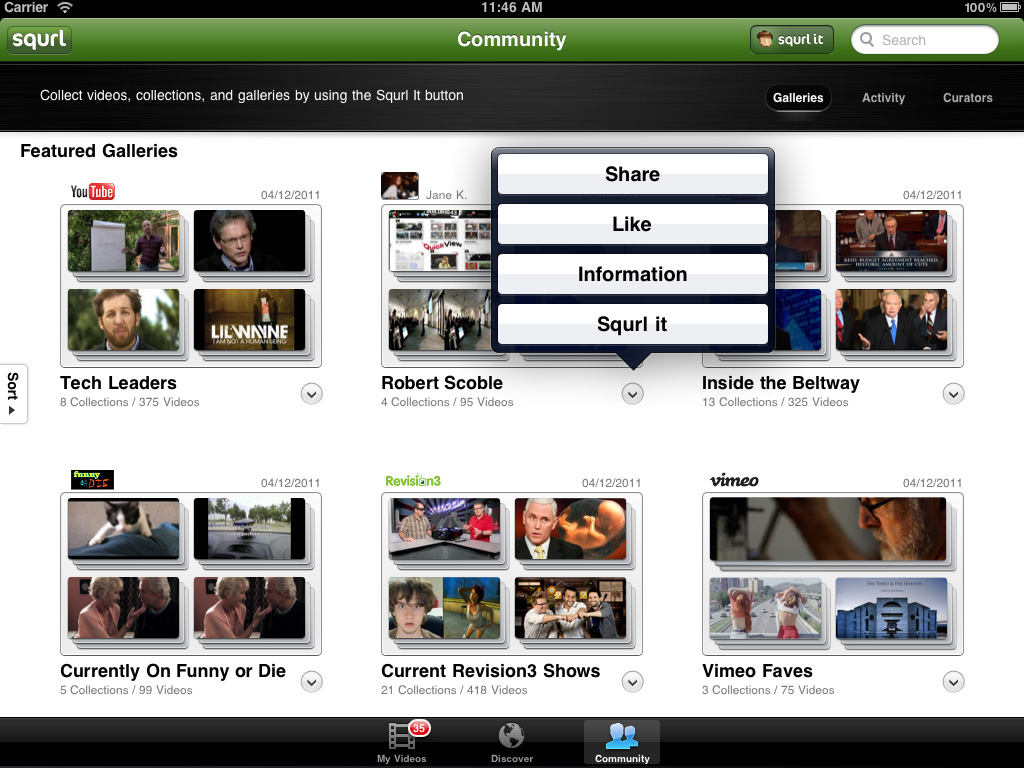Open Community tab with people icon
Screen dimensions: 1024x768
[x=622, y=743]
